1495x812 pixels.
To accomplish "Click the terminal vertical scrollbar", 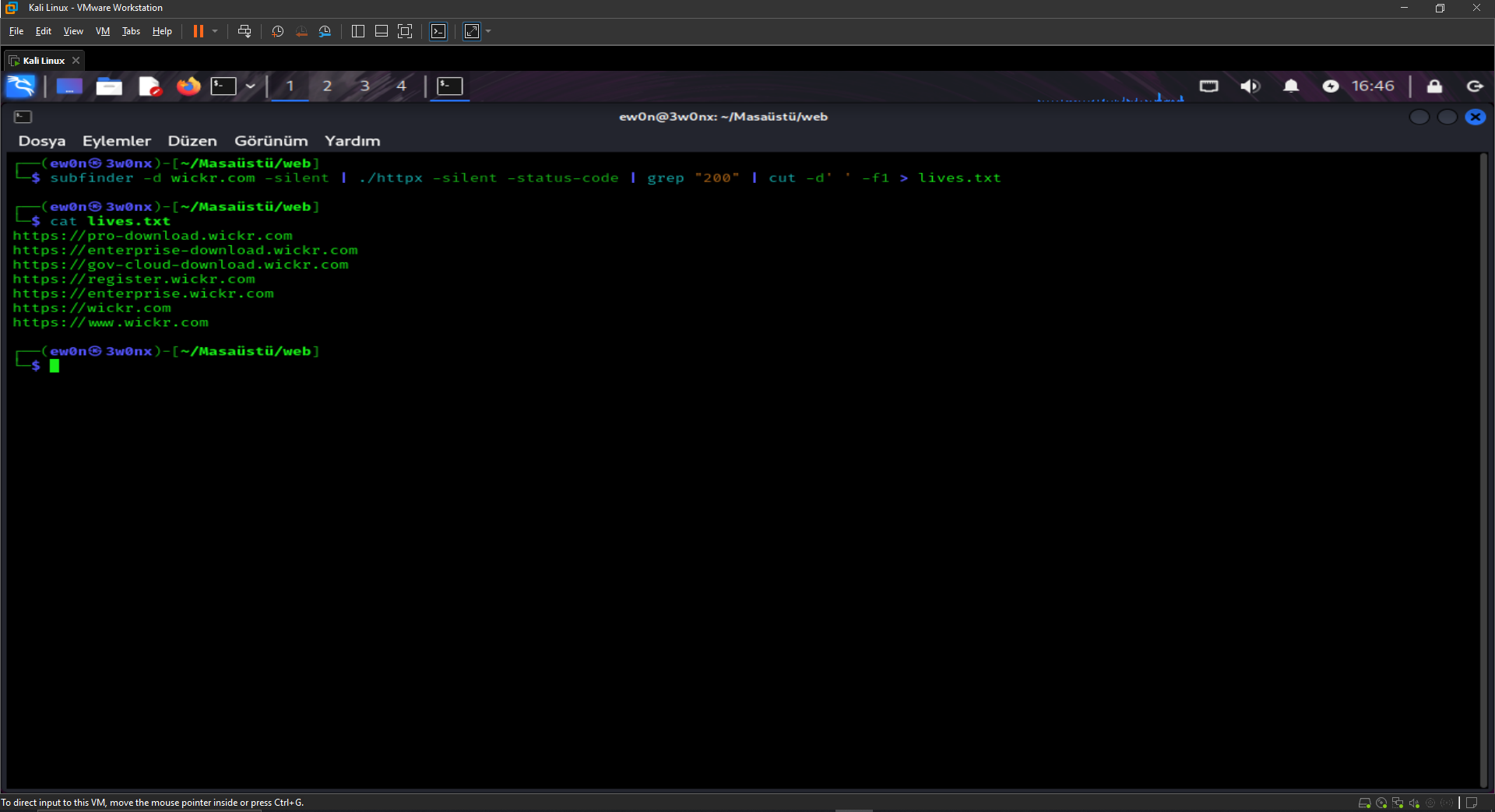I will tap(1483, 470).
